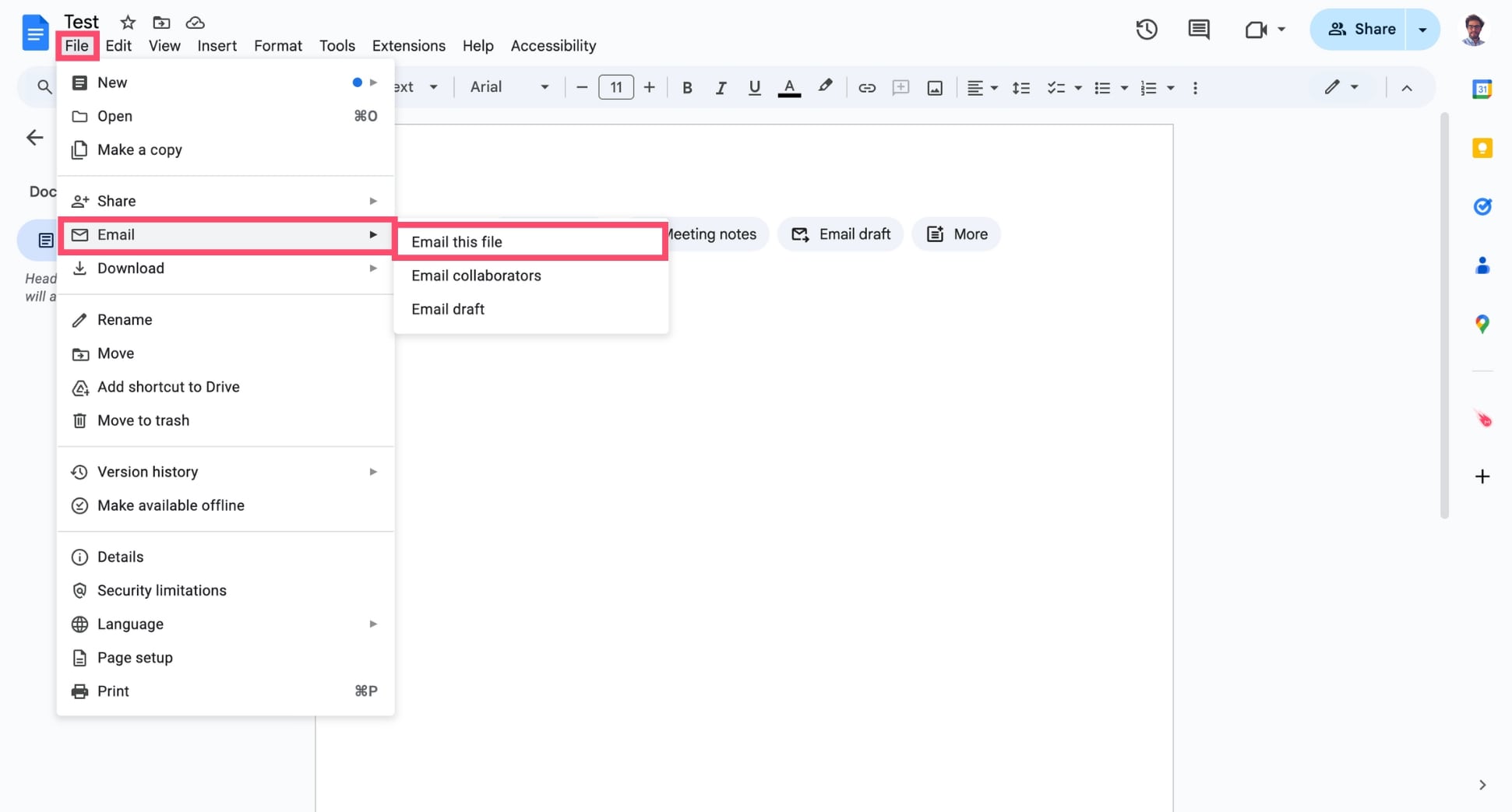
Task: Open the comments panel icon
Action: coord(1198,30)
